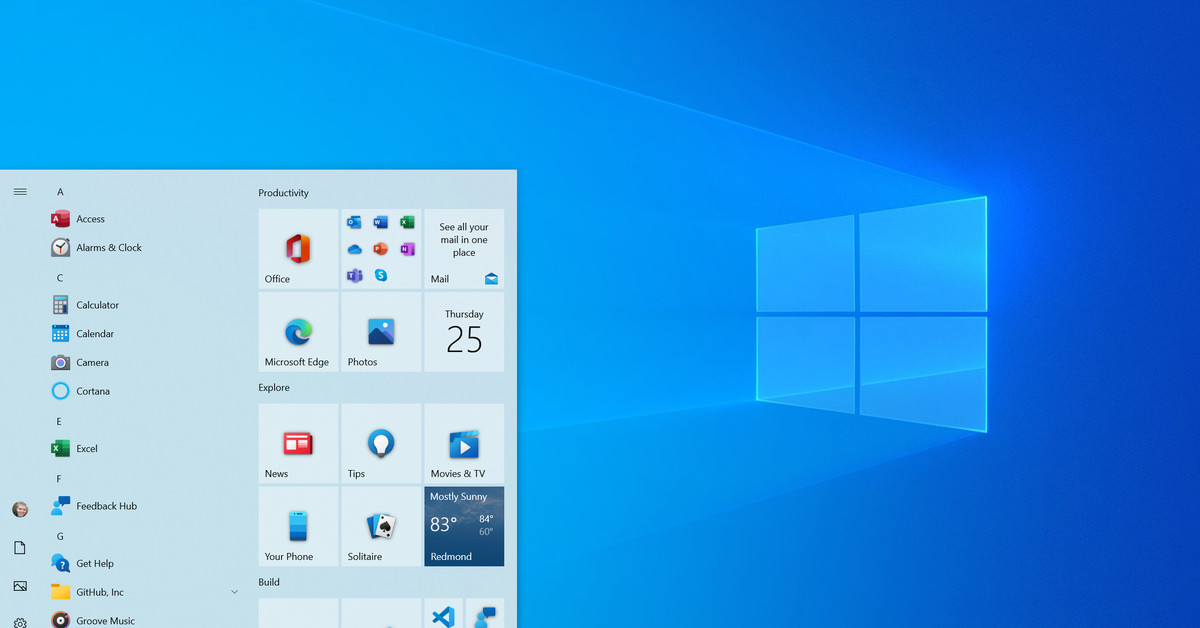
Task: Open the Get Help app
Action: pyautogui.click(x=97, y=563)
